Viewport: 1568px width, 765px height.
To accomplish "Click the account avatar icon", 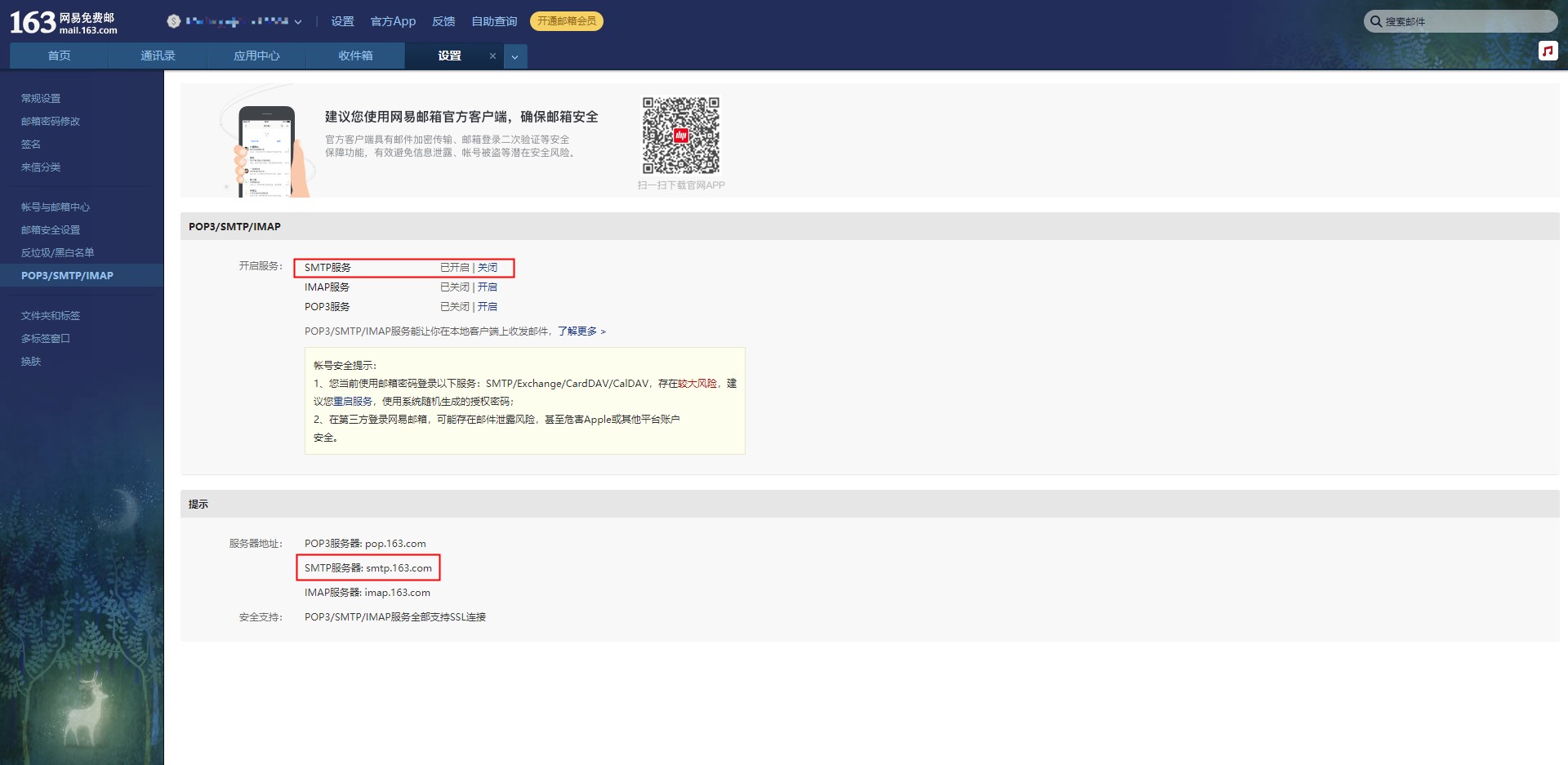I will (173, 21).
